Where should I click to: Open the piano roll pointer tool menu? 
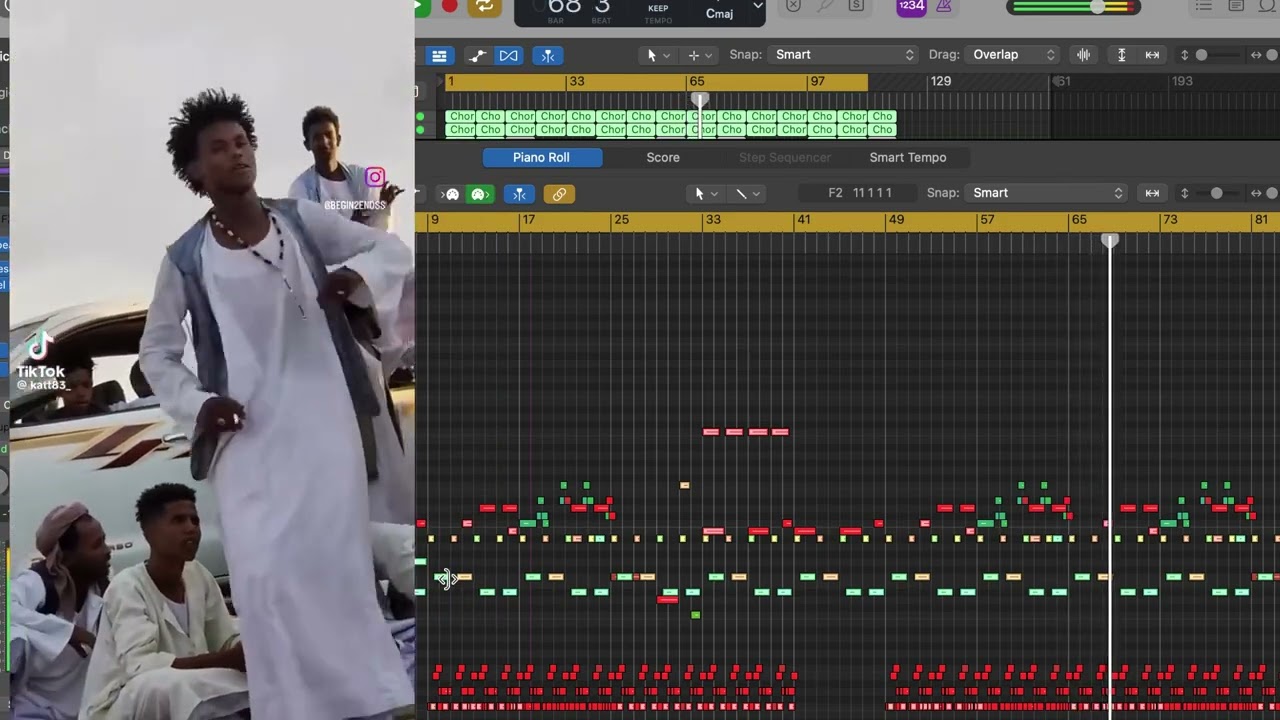coord(705,194)
